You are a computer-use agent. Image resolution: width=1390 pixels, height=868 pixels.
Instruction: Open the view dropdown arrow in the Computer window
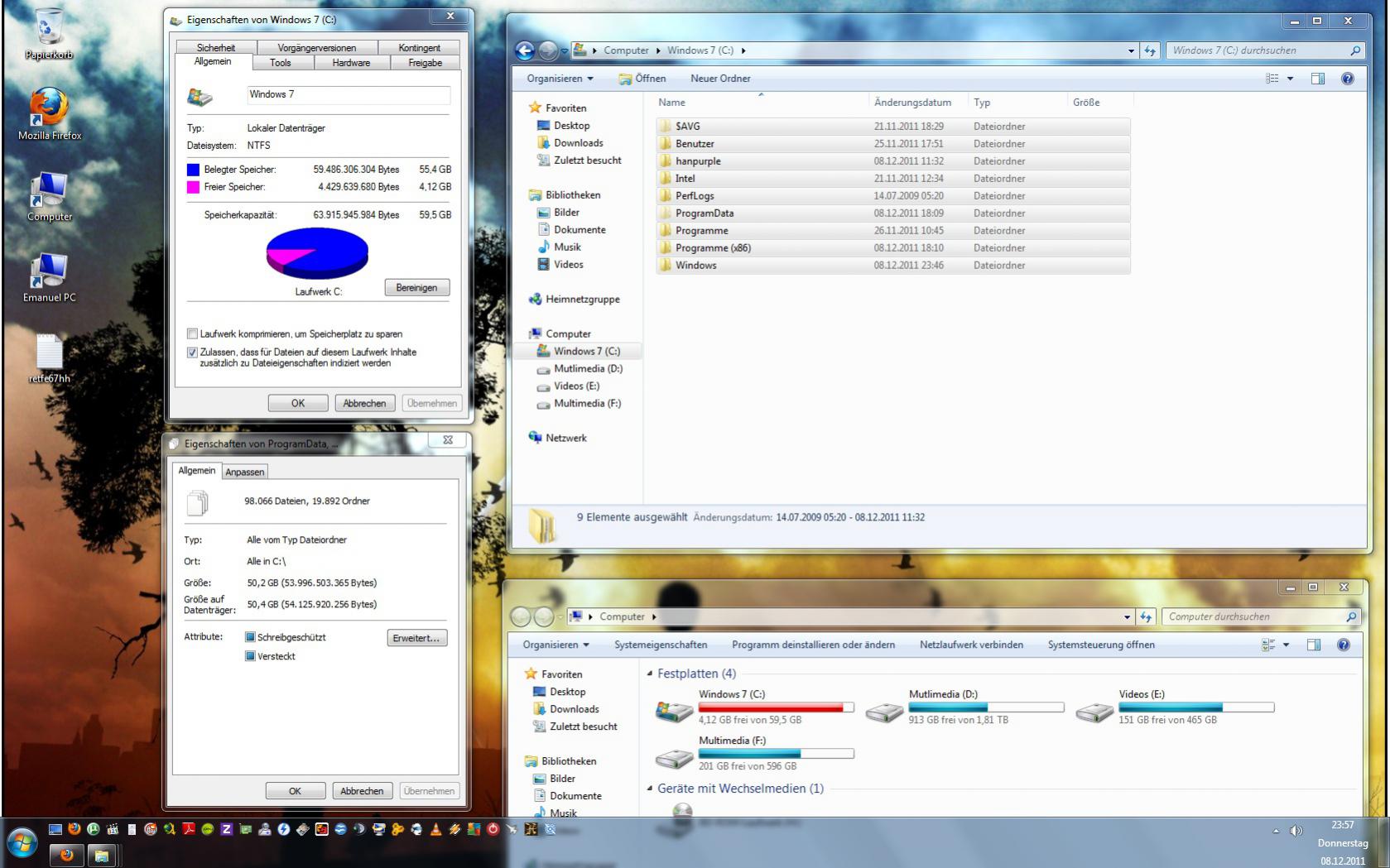click(1286, 645)
